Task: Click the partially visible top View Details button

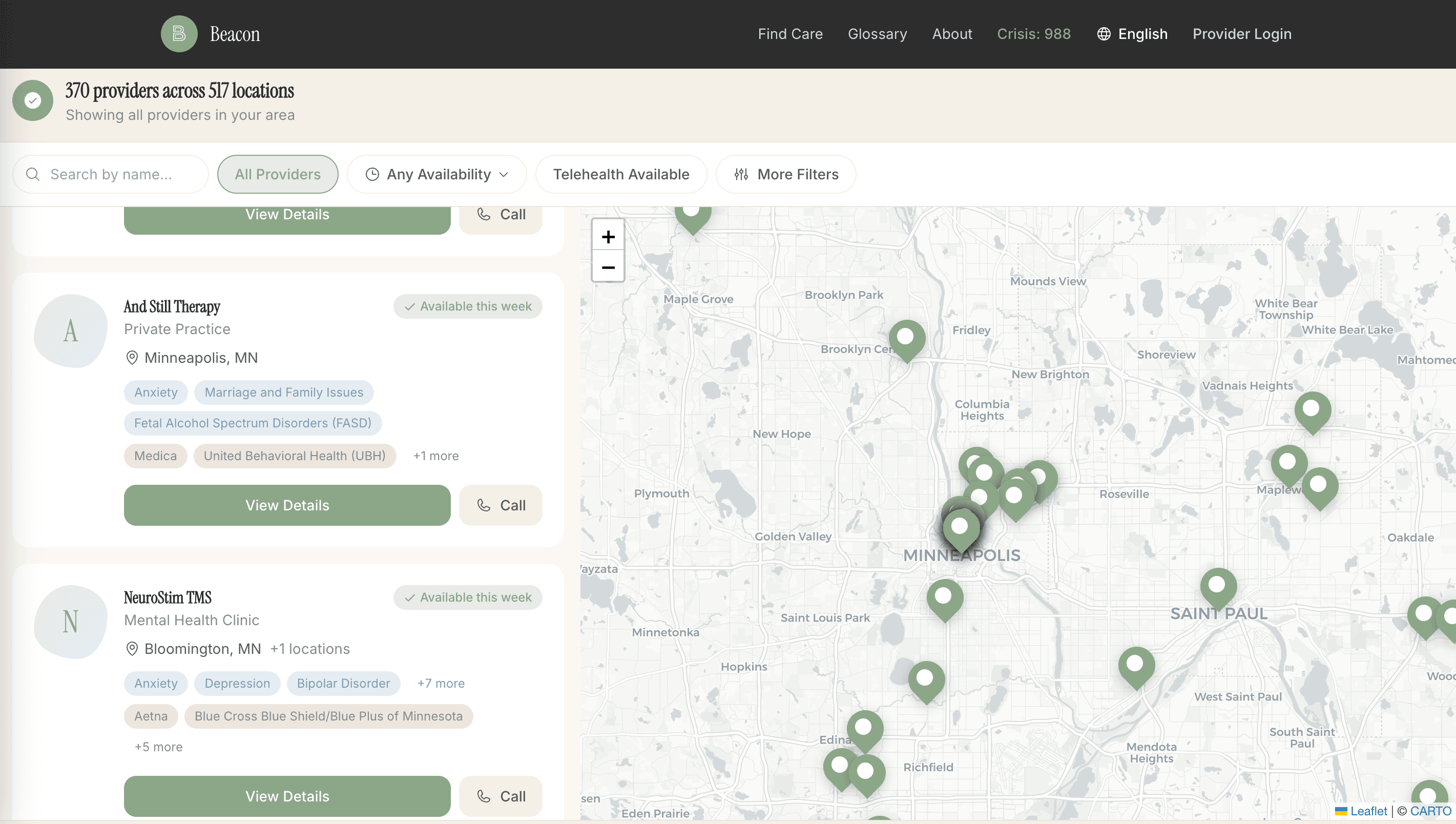Action: (287, 220)
